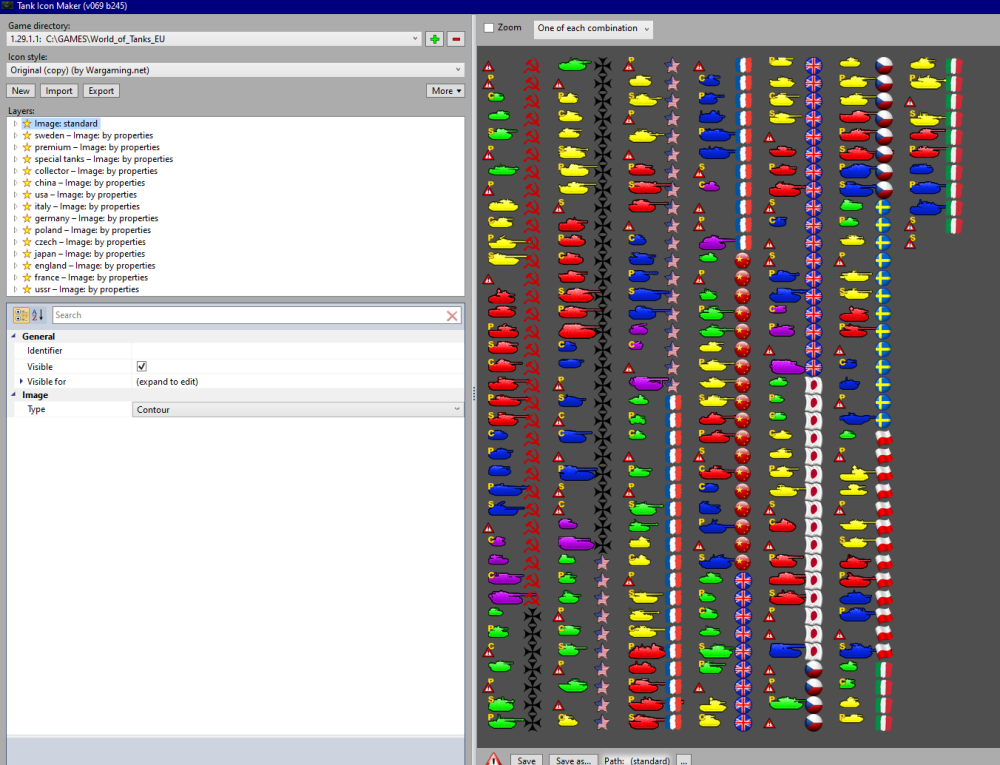Click the star icon of italy layer
Screen dimensions: 1000x765
coord(27,207)
